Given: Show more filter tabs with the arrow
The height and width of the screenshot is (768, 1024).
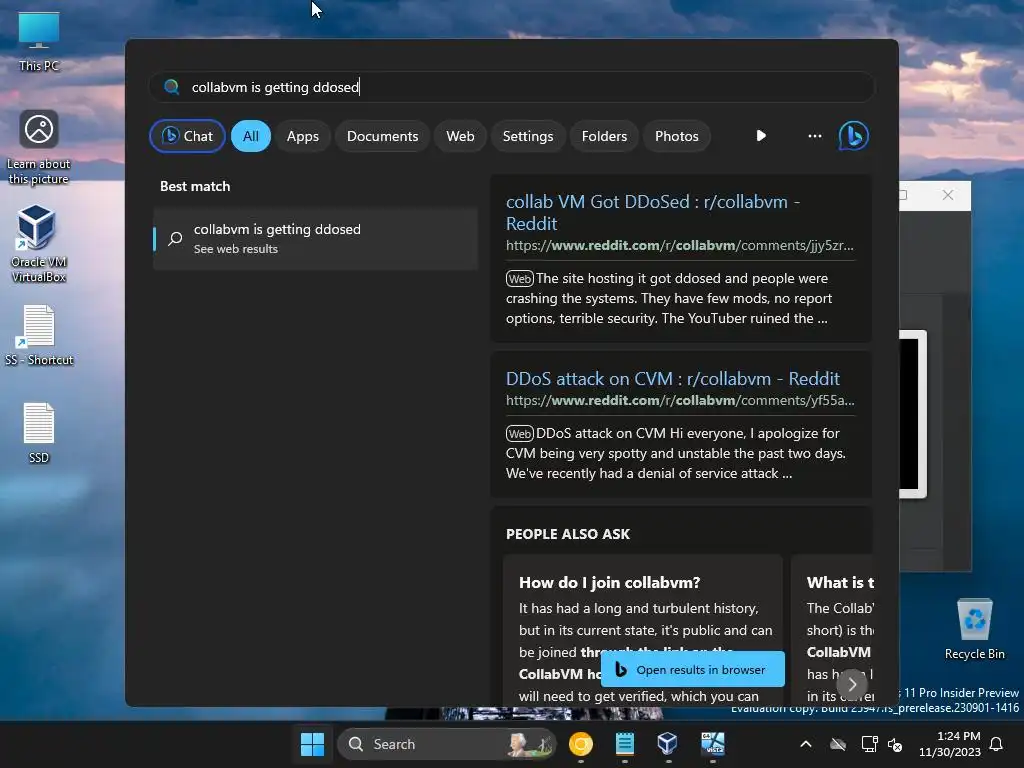Looking at the screenshot, I should coord(761,136).
